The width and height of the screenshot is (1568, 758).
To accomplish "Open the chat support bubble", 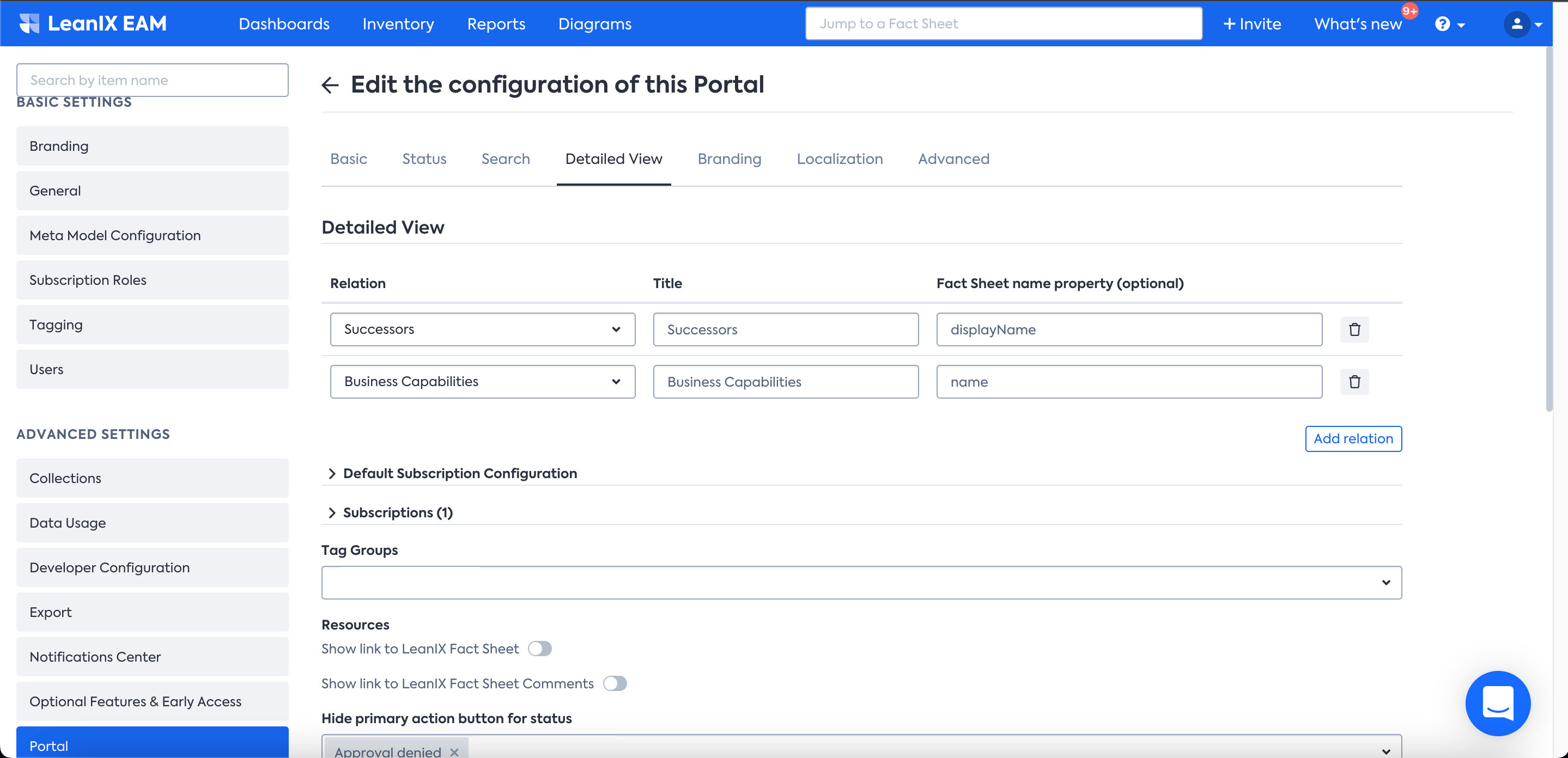I will [1497, 702].
